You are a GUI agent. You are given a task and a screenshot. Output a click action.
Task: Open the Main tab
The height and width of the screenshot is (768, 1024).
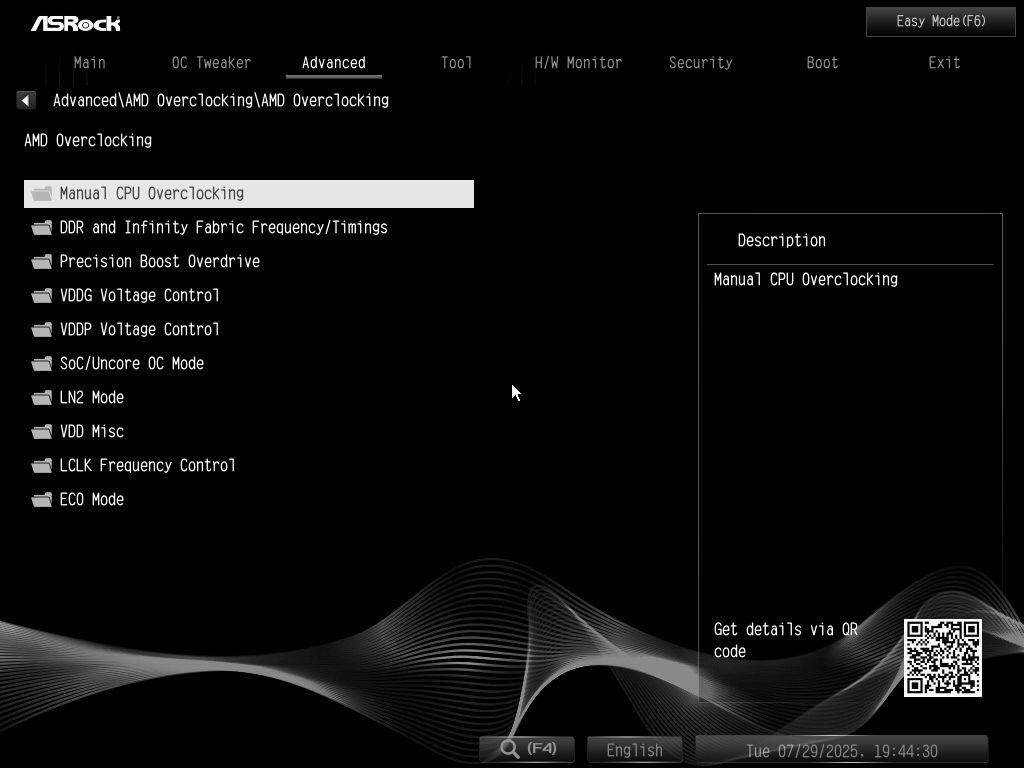coord(89,63)
